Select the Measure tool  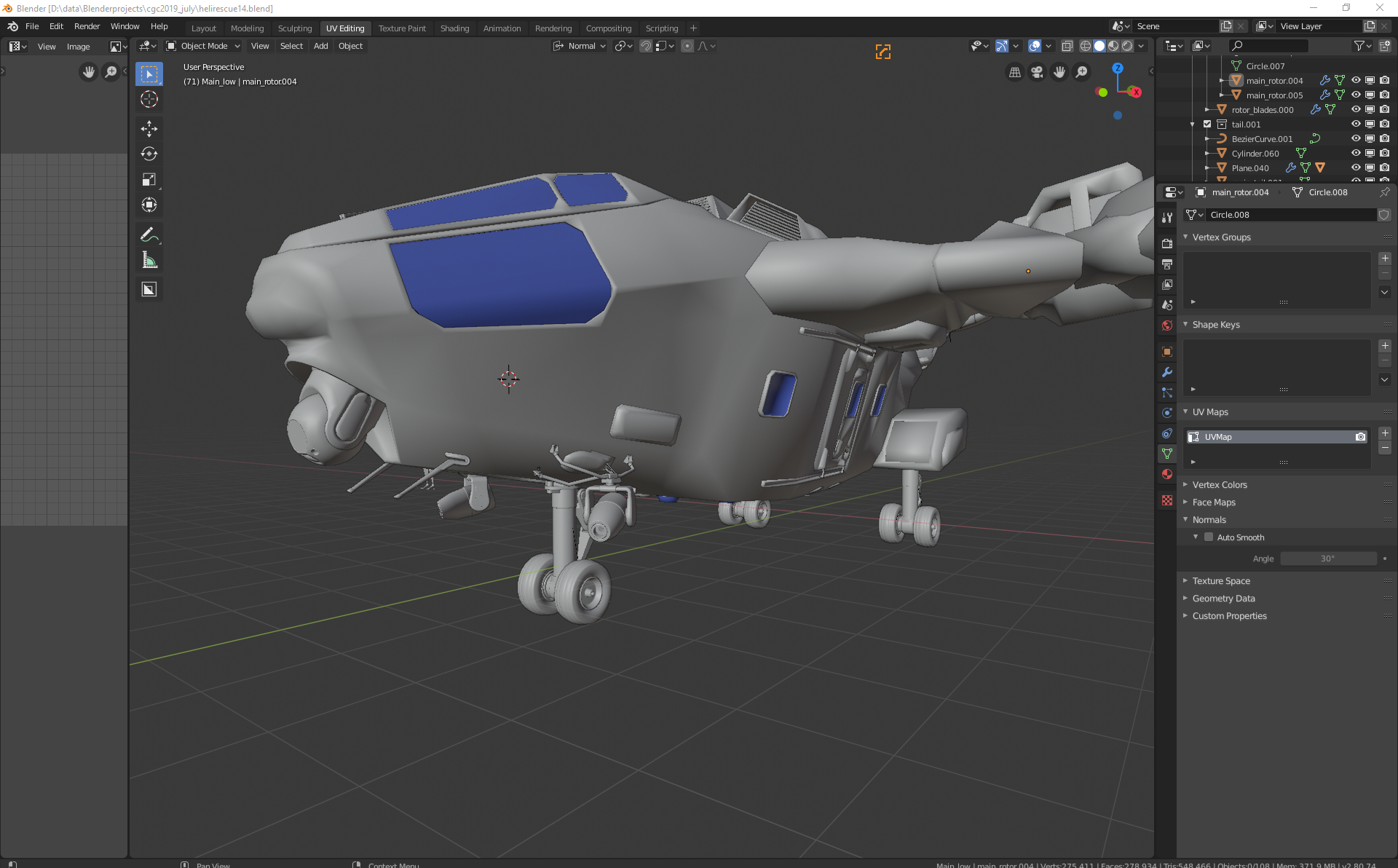click(149, 260)
